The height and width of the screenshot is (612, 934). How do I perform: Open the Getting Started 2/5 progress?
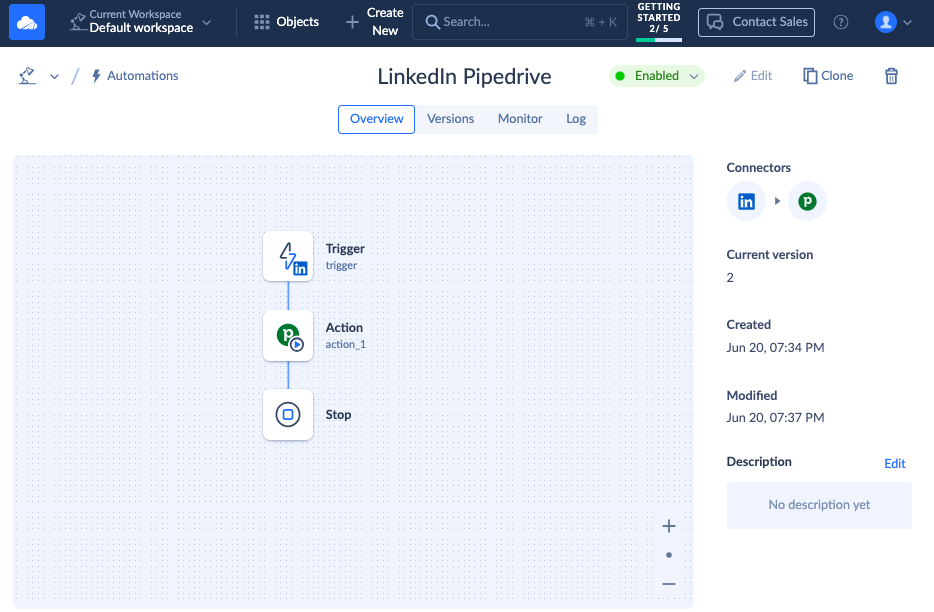[659, 21]
